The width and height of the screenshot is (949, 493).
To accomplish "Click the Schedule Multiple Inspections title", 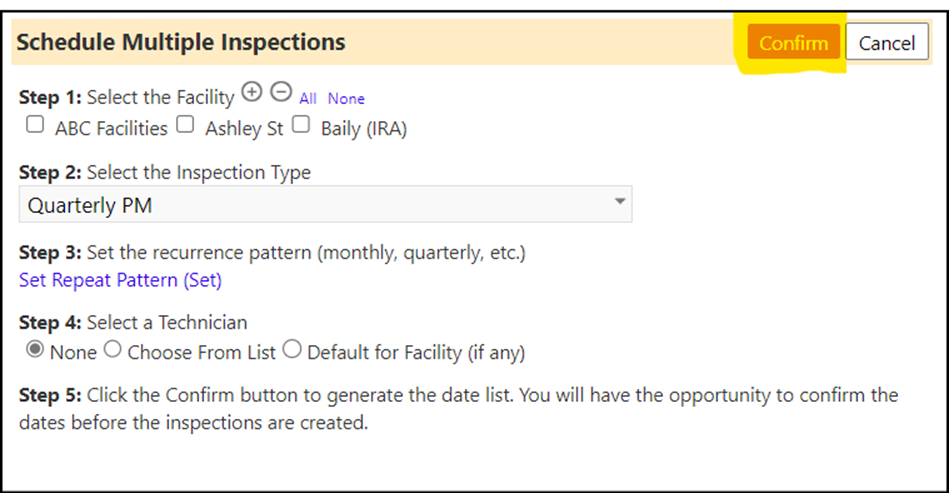I will click(181, 42).
